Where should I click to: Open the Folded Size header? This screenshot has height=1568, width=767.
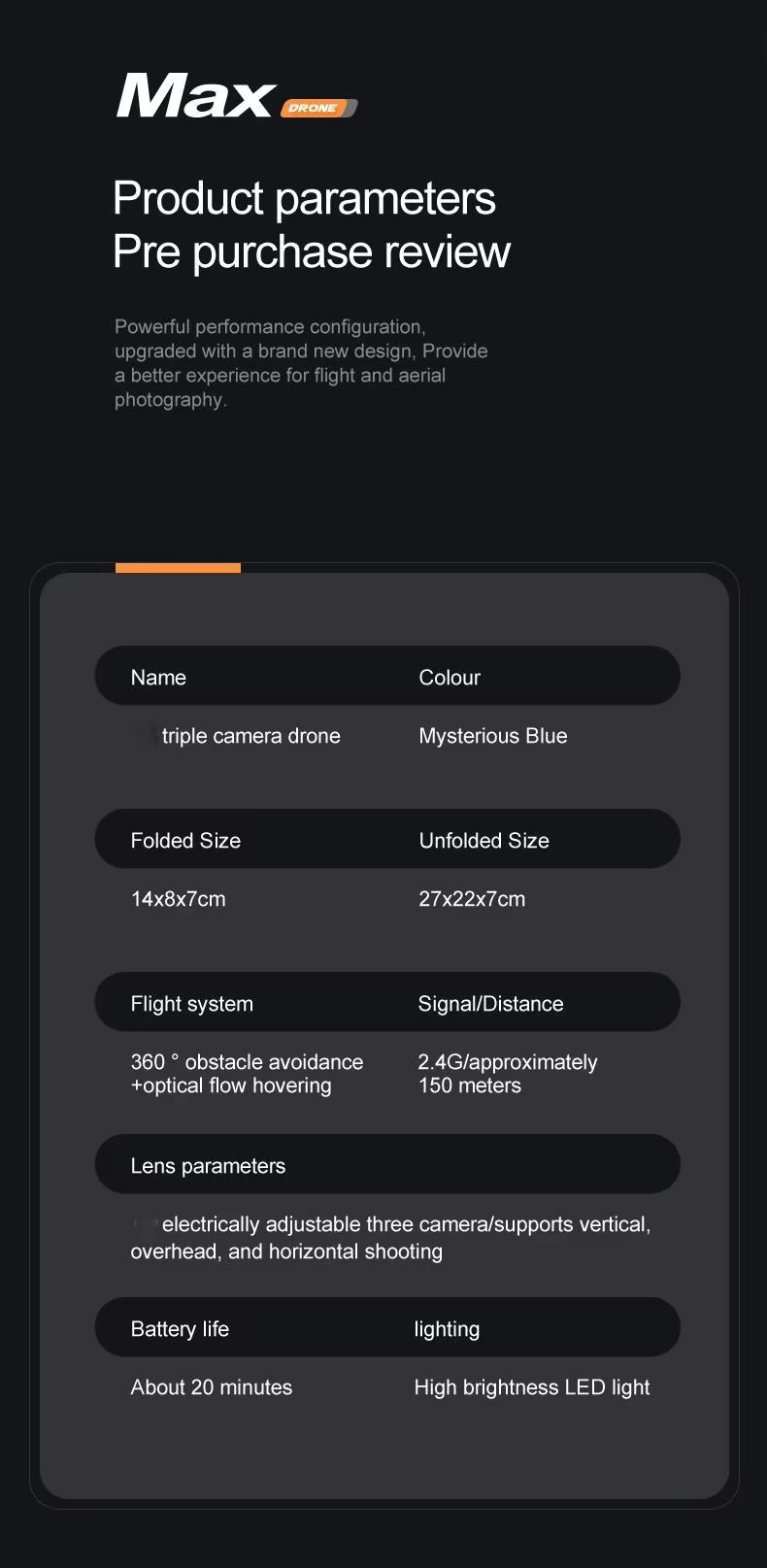click(185, 841)
